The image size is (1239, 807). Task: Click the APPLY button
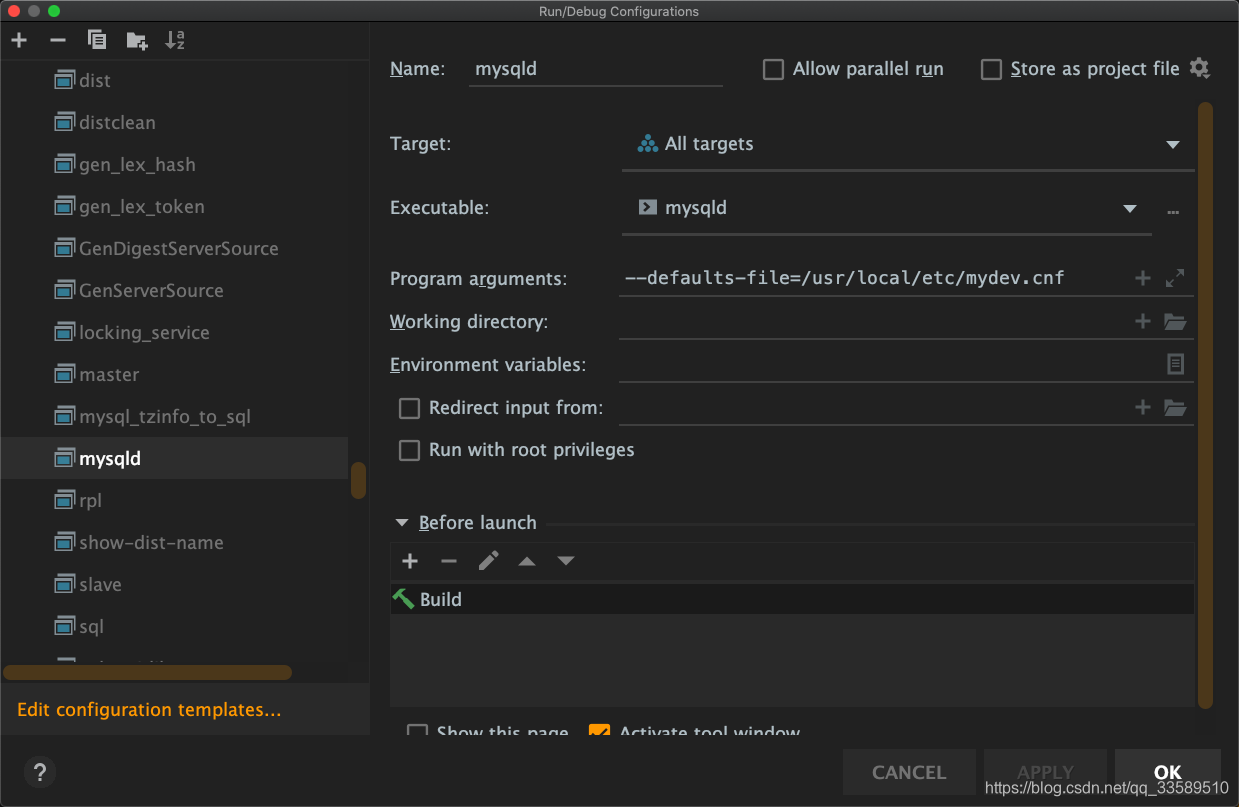pos(1045,772)
